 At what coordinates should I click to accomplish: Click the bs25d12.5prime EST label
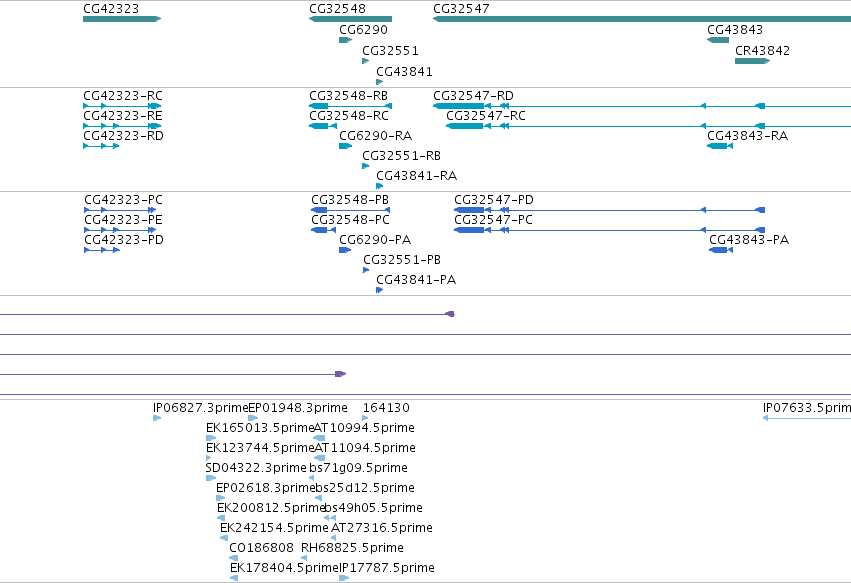[365, 489]
